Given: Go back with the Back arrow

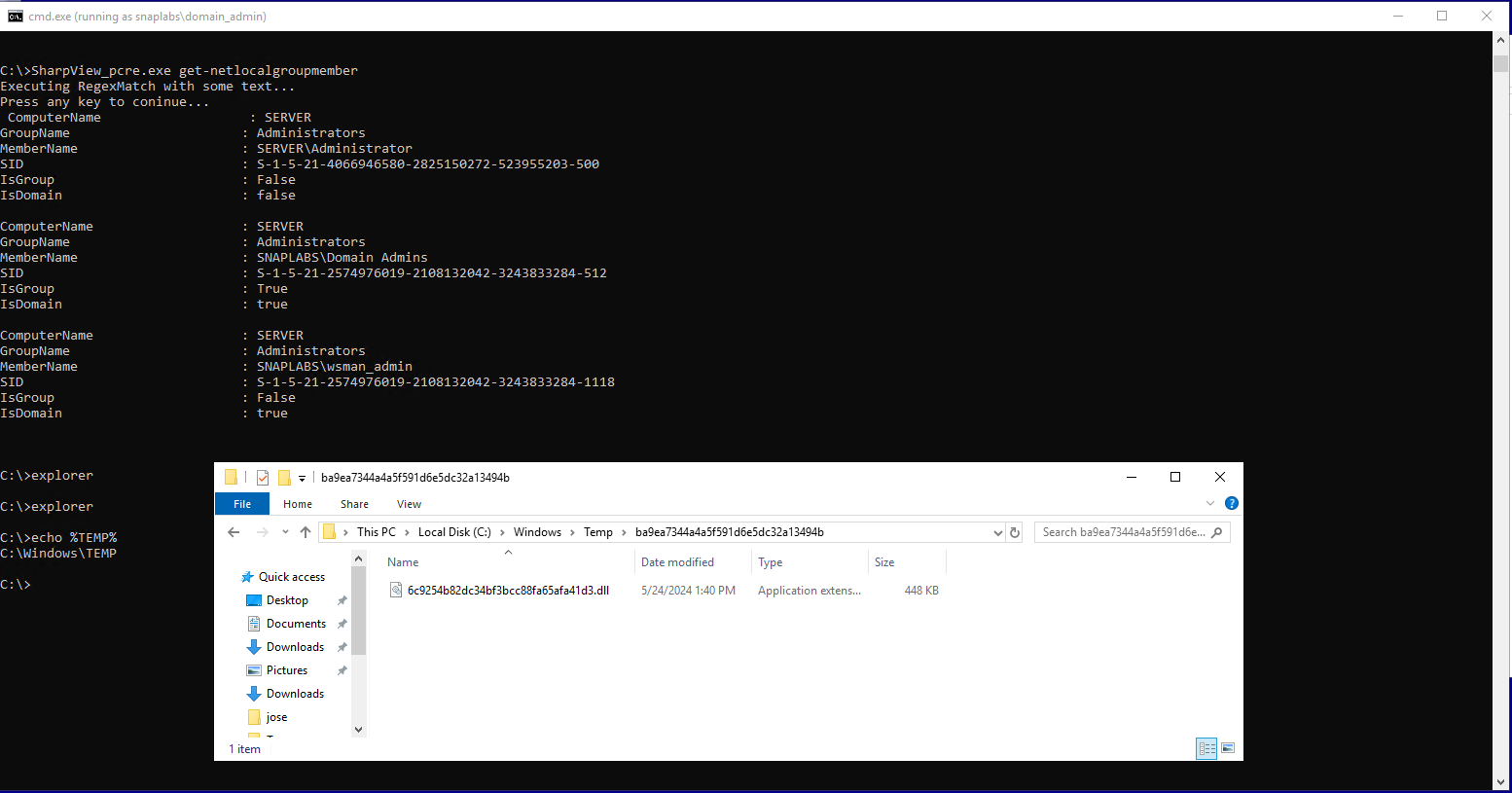Looking at the screenshot, I should (x=234, y=532).
